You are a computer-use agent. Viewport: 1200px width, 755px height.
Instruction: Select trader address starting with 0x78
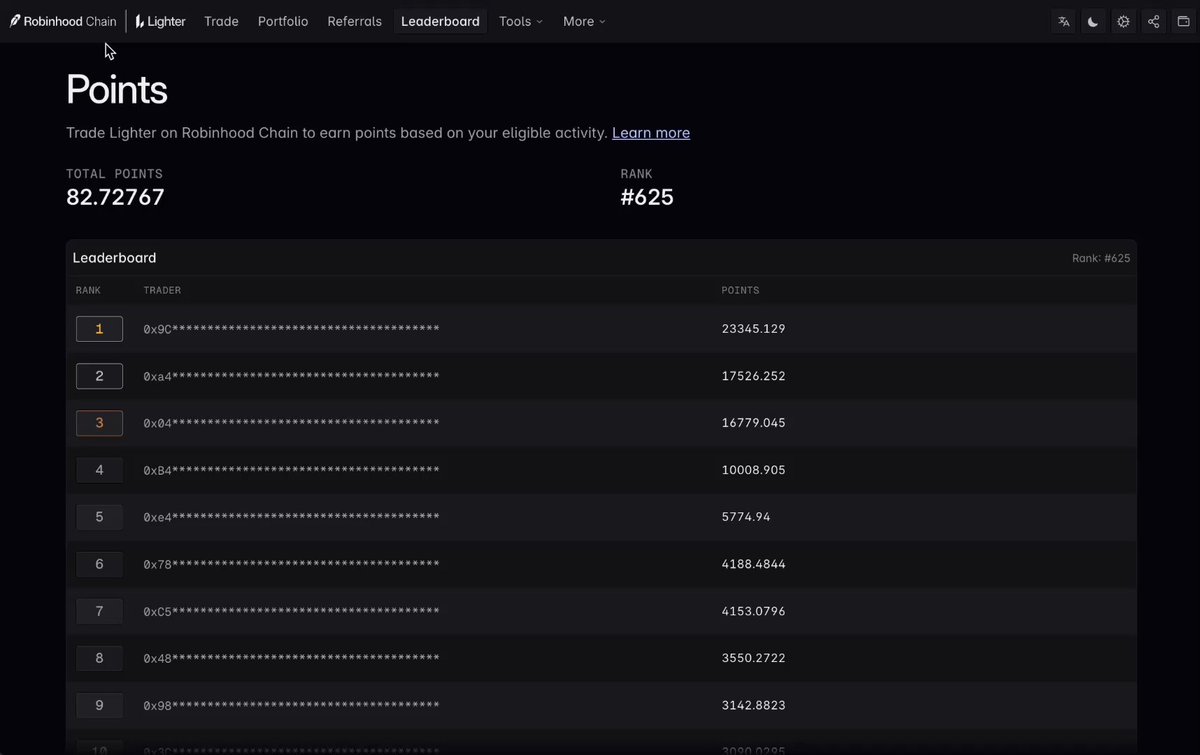coord(292,564)
